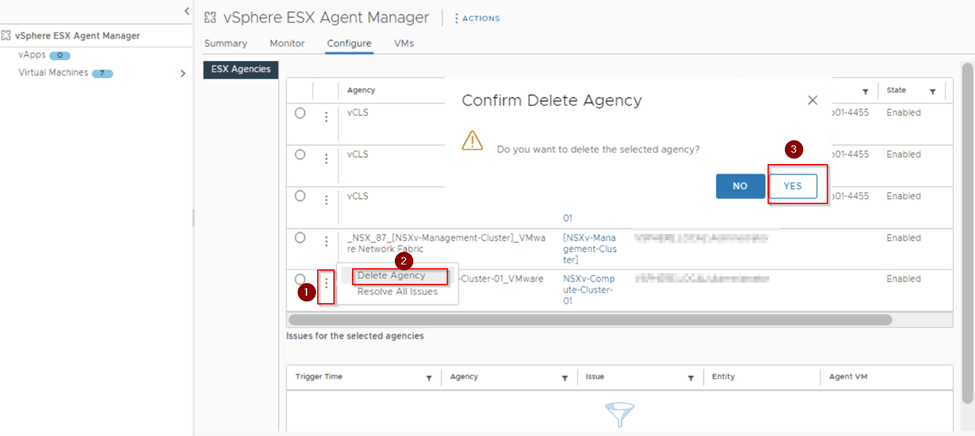Image resolution: width=975 pixels, height=436 pixels.
Task: Collapse the left navigation panel
Action: pos(186,10)
